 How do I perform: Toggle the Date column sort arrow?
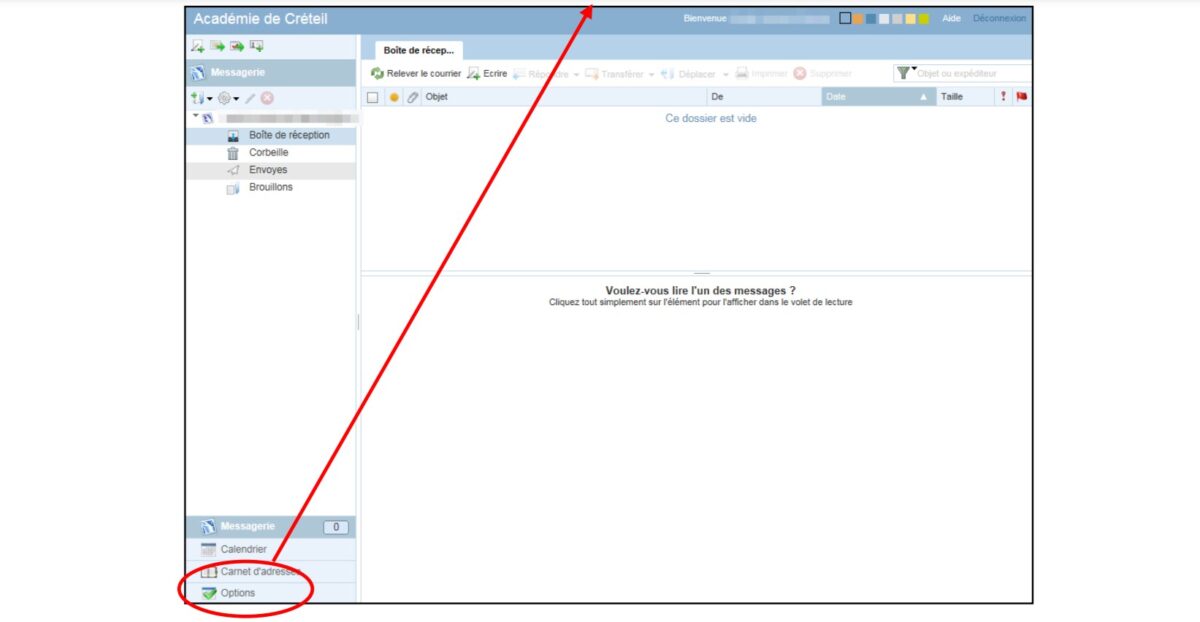[x=924, y=98]
